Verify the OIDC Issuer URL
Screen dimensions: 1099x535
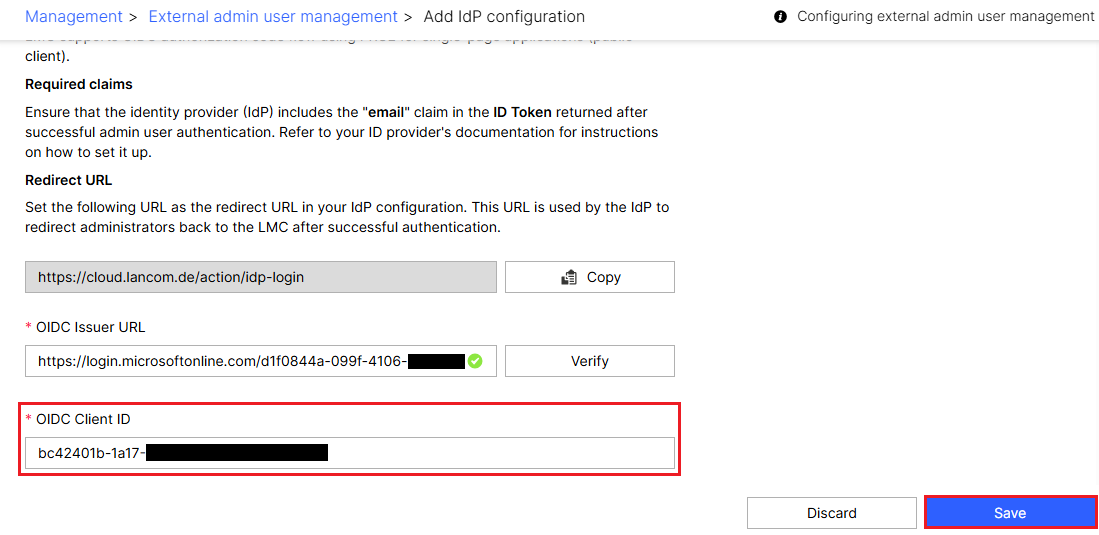pyautogui.click(x=589, y=361)
